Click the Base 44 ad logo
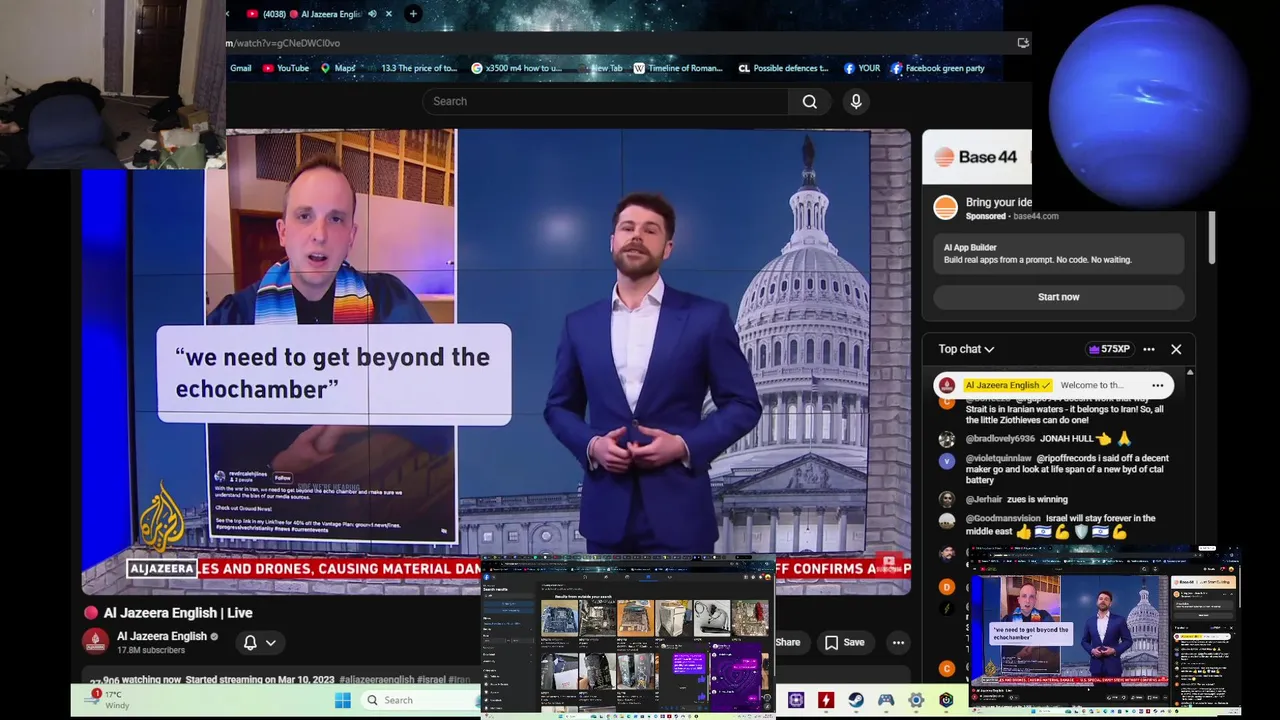This screenshot has height=720, width=1280. click(976, 157)
